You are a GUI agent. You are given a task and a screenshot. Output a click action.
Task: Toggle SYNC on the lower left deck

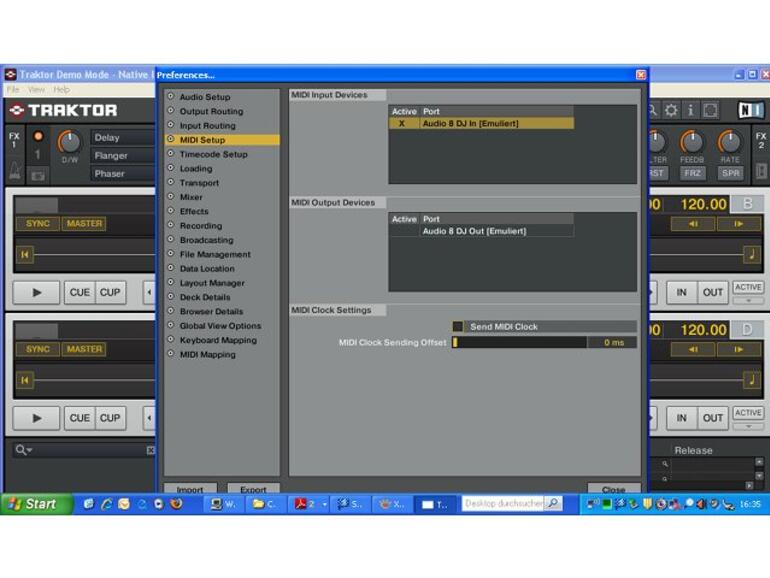click(x=38, y=349)
